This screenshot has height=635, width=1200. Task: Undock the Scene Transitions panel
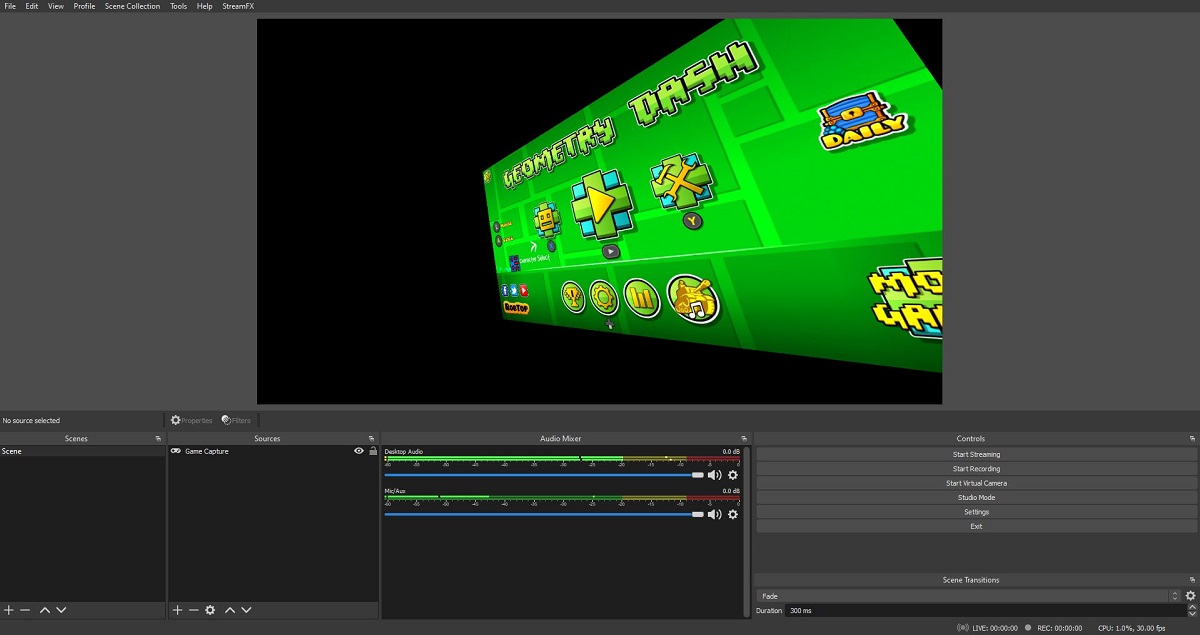tap(1192, 580)
